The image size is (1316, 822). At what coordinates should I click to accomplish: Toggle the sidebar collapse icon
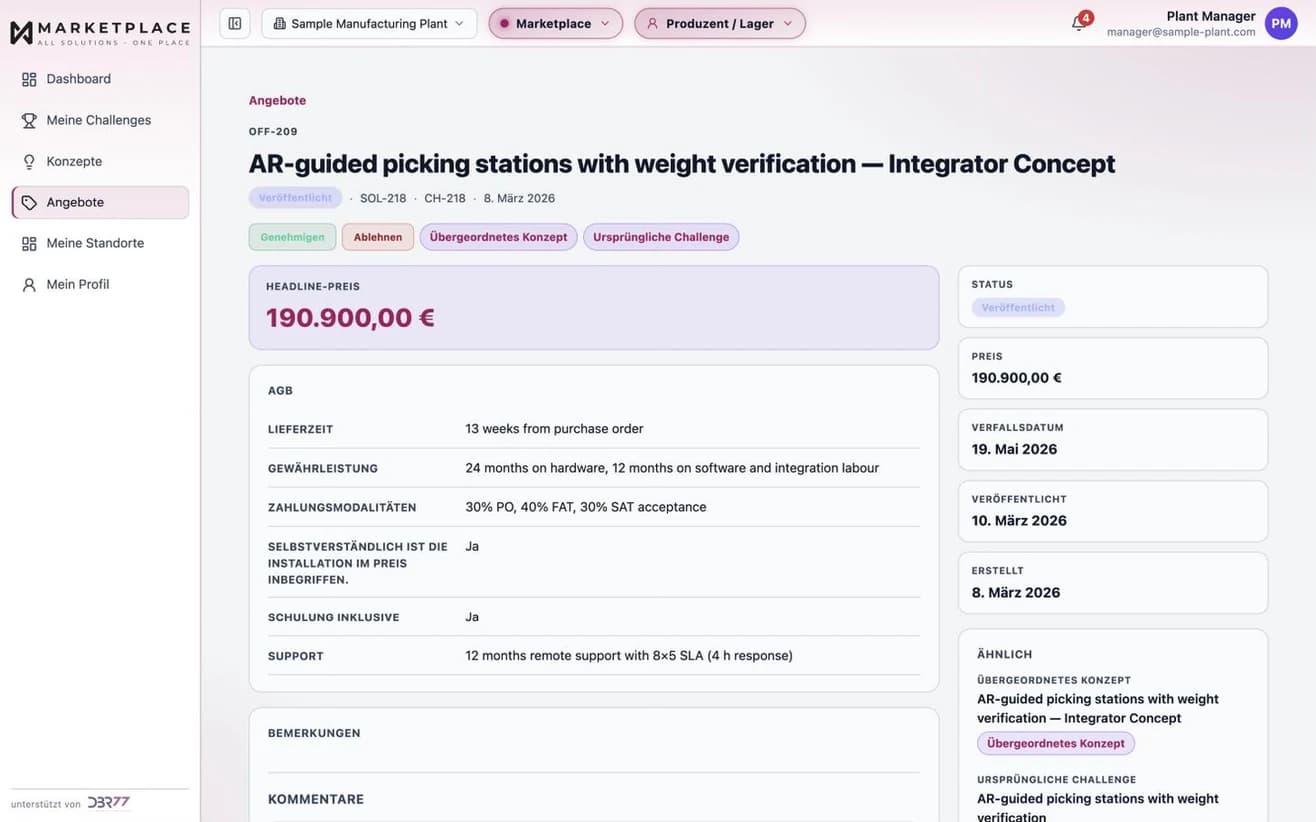[235, 23]
